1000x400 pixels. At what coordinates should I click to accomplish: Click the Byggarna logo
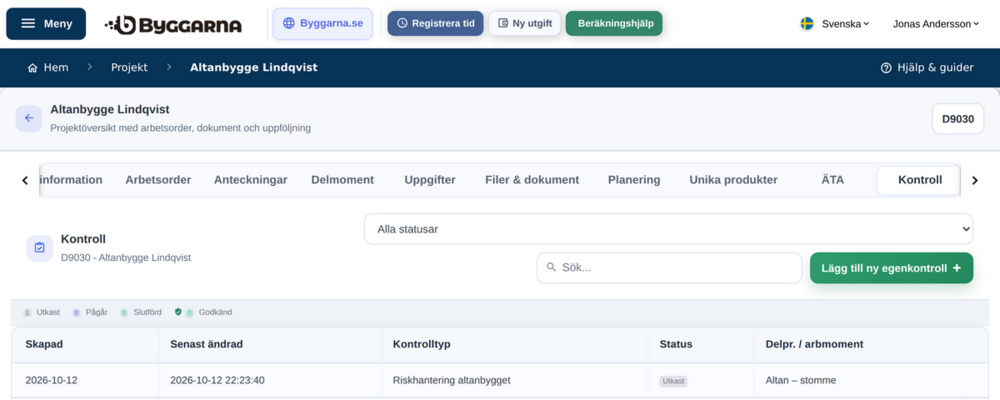click(173, 24)
